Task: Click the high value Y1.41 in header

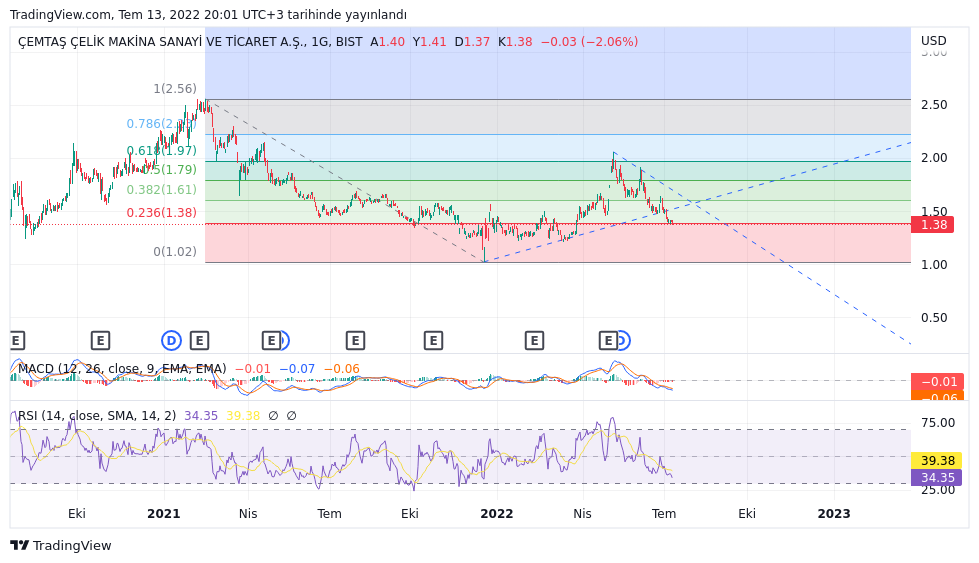Action: click(x=430, y=42)
